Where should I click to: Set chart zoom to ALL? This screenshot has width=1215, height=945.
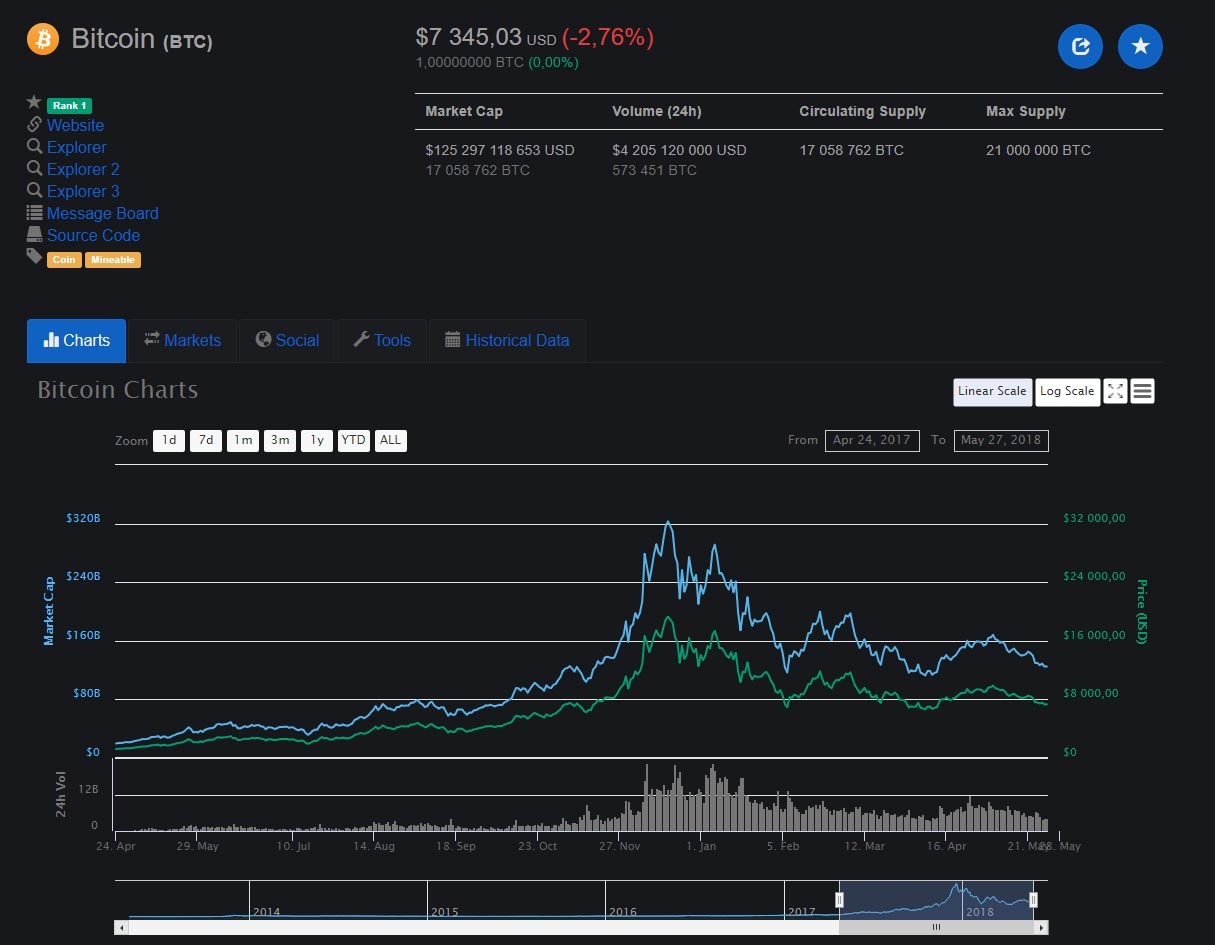[391, 440]
